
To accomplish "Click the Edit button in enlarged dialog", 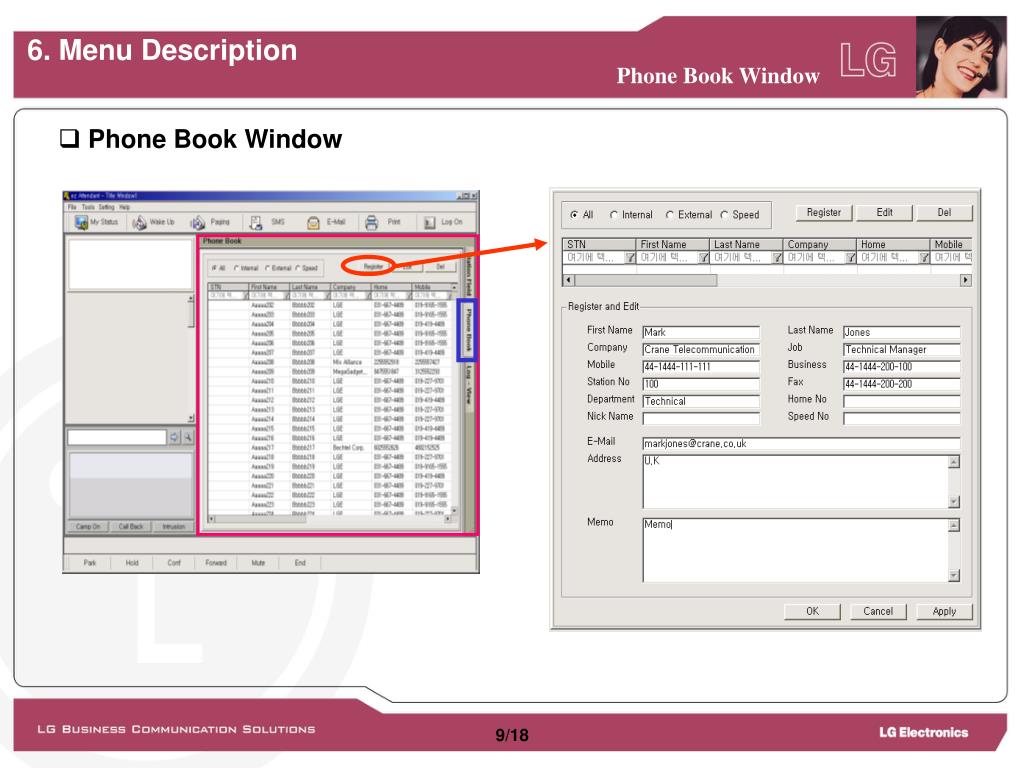I will (x=884, y=212).
